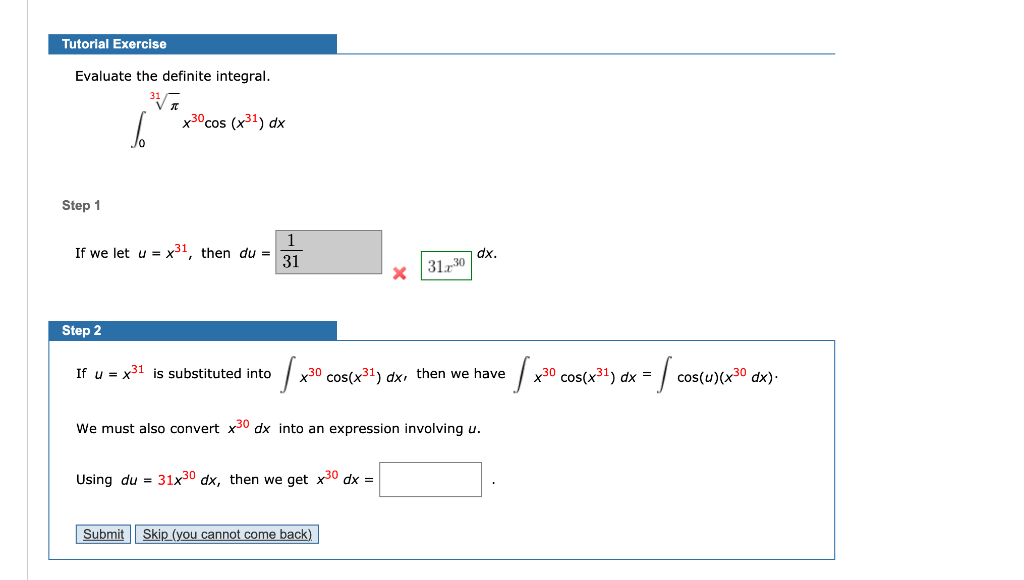
Task: Click the red X incorrect-answer indicator
Action: pos(400,272)
